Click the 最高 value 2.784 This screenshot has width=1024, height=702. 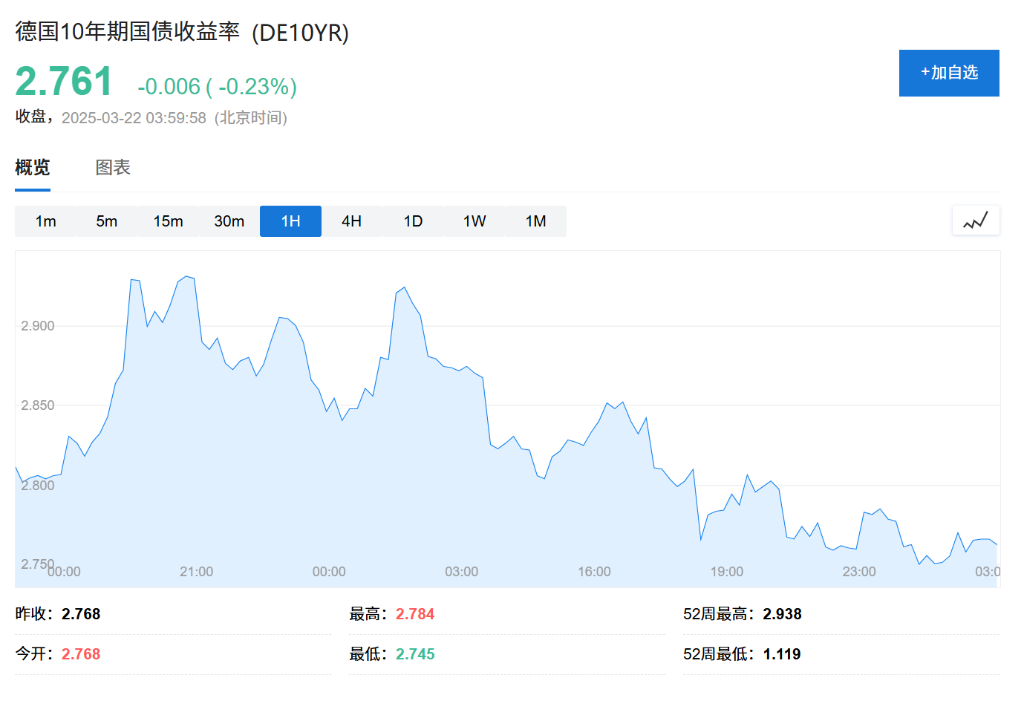pyautogui.click(x=413, y=614)
